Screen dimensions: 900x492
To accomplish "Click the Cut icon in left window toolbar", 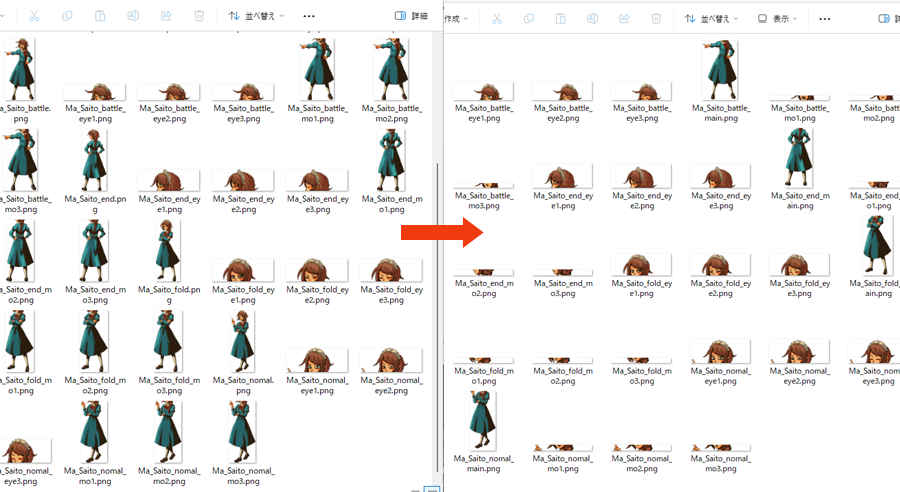I will click(x=34, y=17).
